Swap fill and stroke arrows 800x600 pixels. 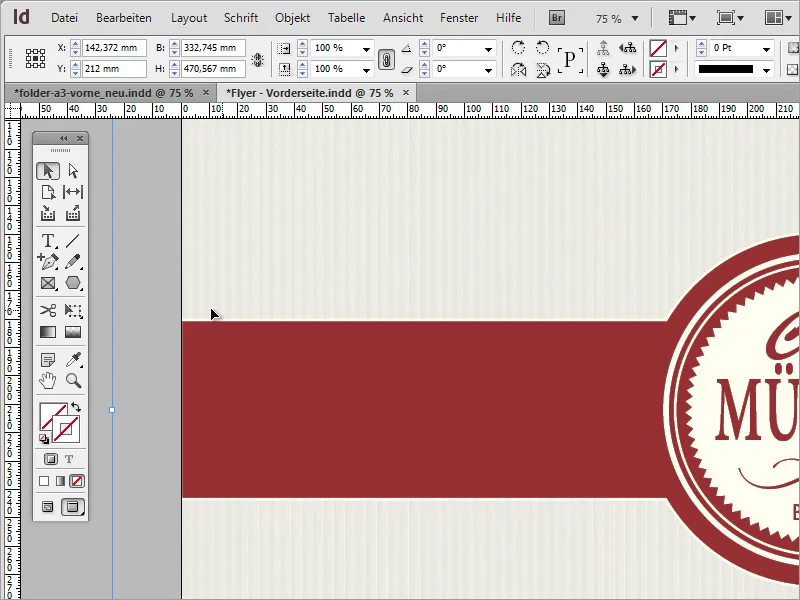(76, 407)
